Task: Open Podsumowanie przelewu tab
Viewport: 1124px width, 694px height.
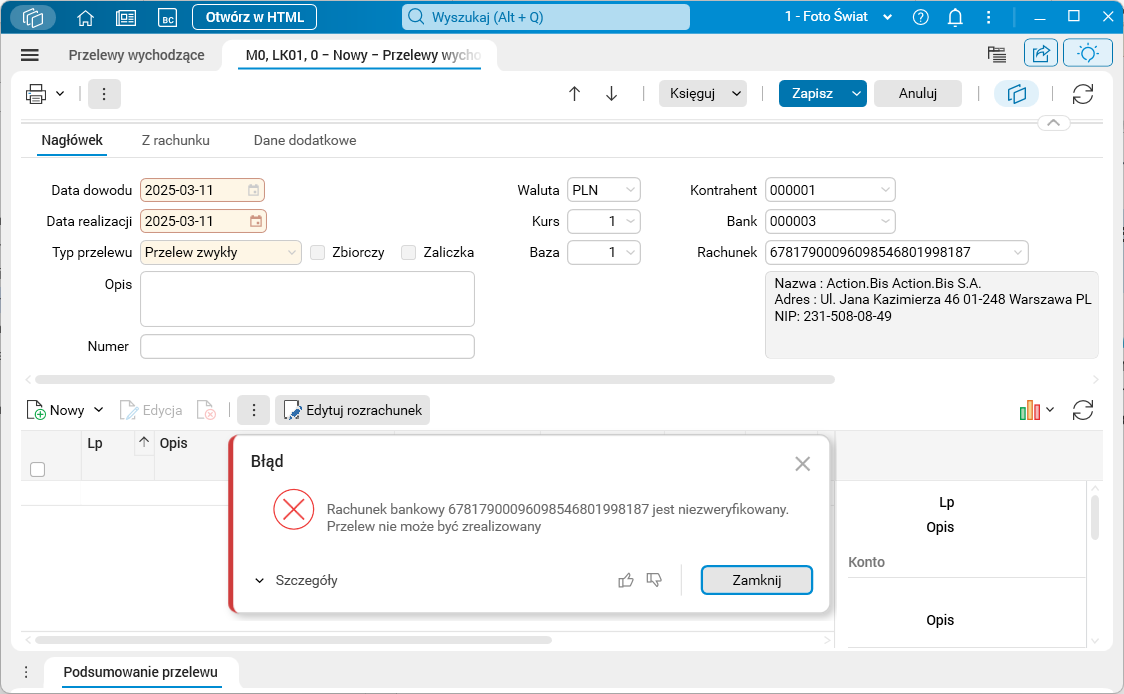Action: pos(140,672)
